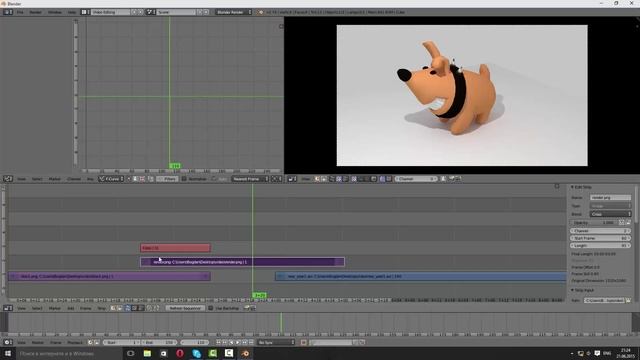This screenshot has height=360, width=640.
Task: Adjust the timeline End frame field
Action: (x=159, y=342)
